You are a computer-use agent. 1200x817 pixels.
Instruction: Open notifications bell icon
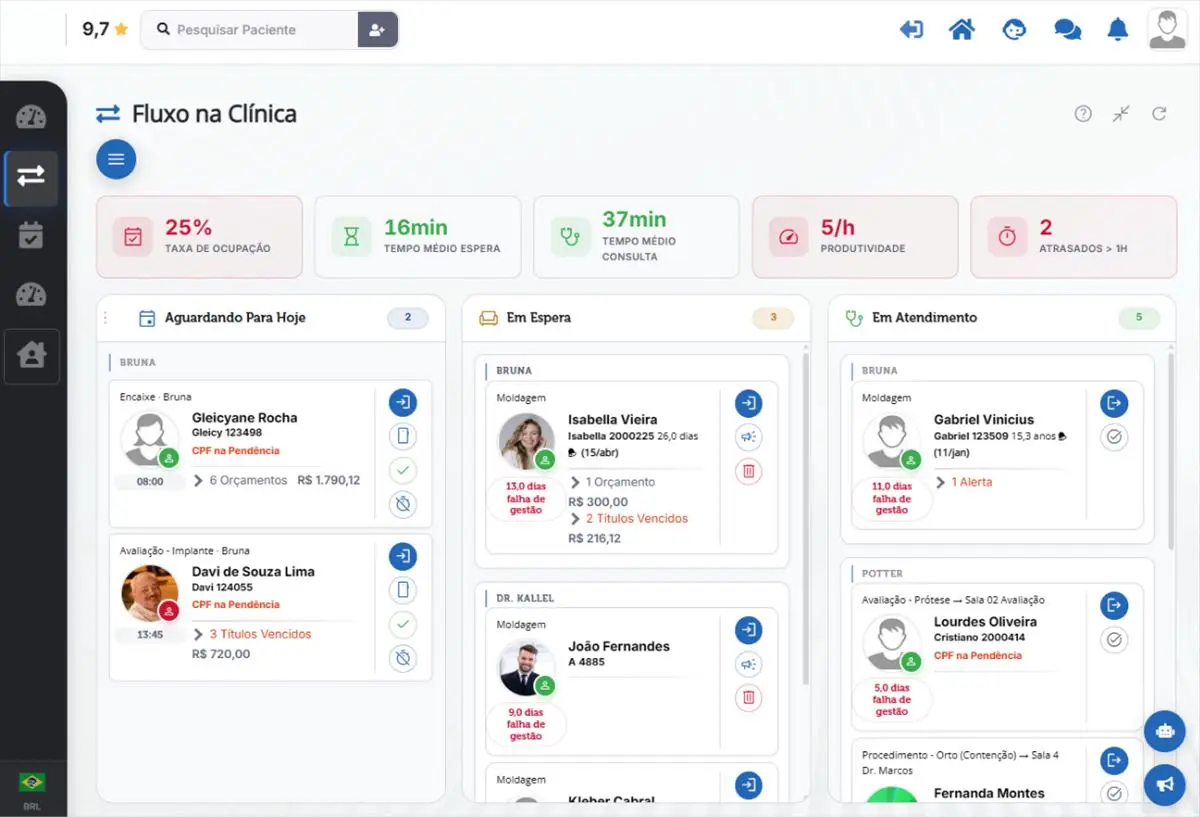[x=1118, y=30]
